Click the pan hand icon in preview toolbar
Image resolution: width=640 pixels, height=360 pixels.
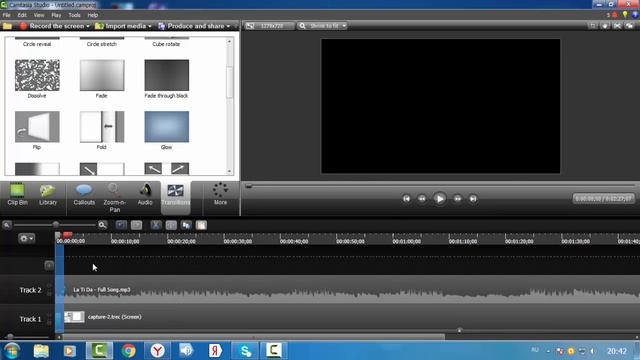[605, 26]
